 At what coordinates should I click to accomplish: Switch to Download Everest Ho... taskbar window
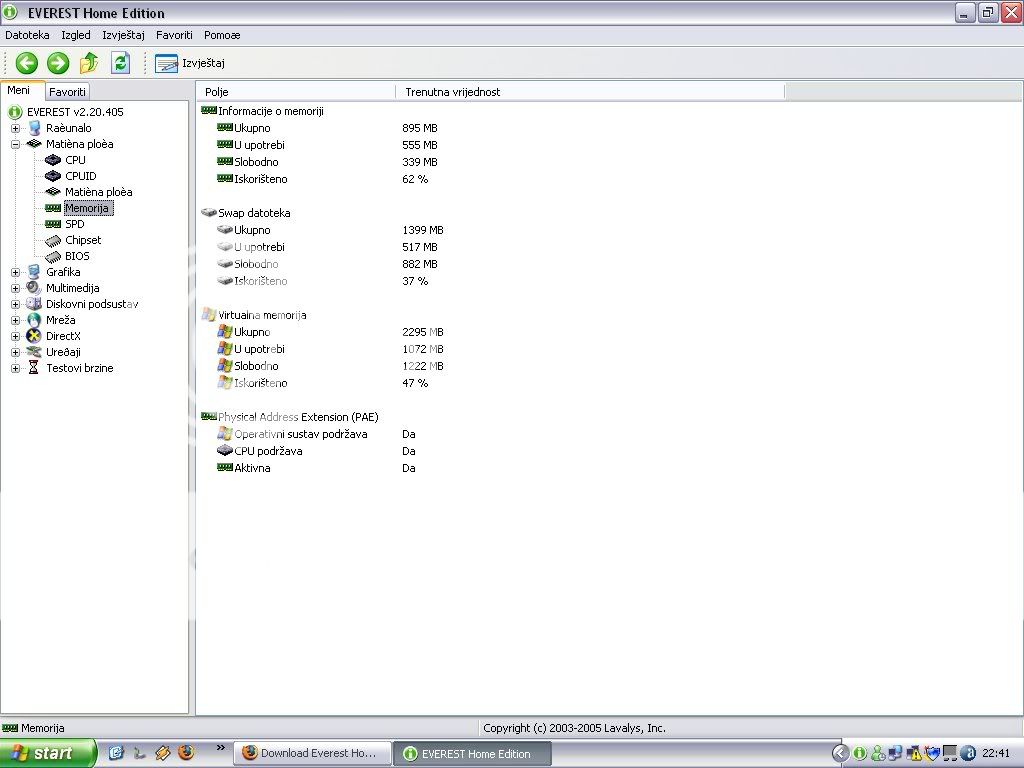[x=312, y=754]
